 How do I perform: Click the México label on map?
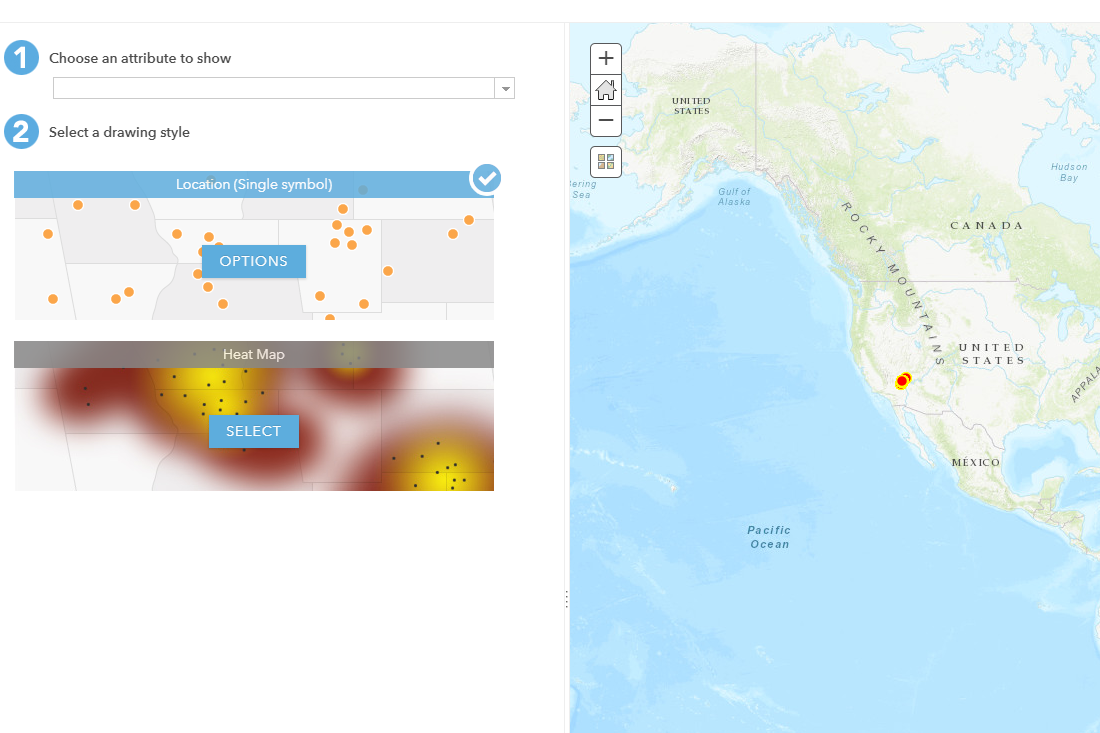click(975, 463)
